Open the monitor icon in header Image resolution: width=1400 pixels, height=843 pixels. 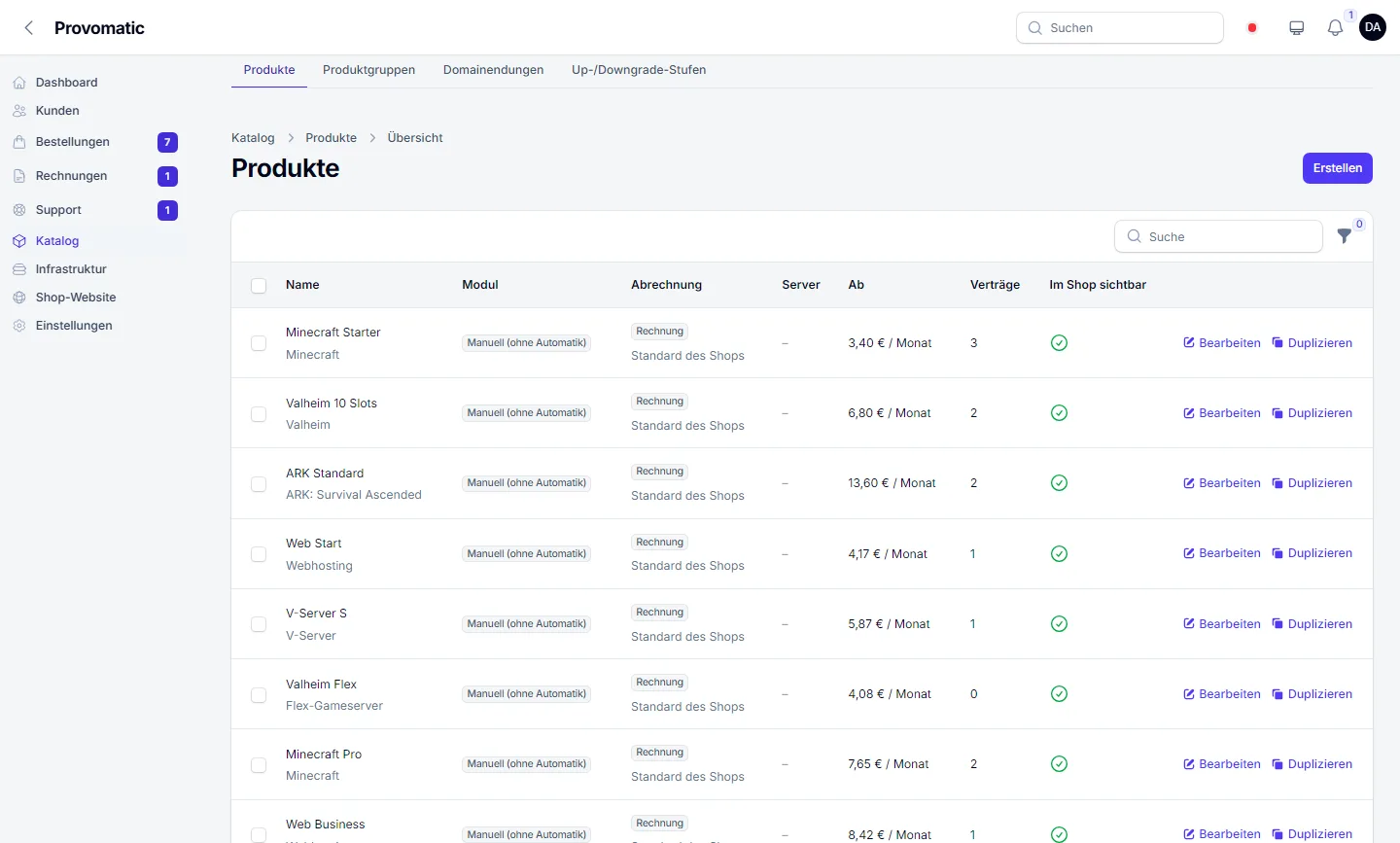1296,28
